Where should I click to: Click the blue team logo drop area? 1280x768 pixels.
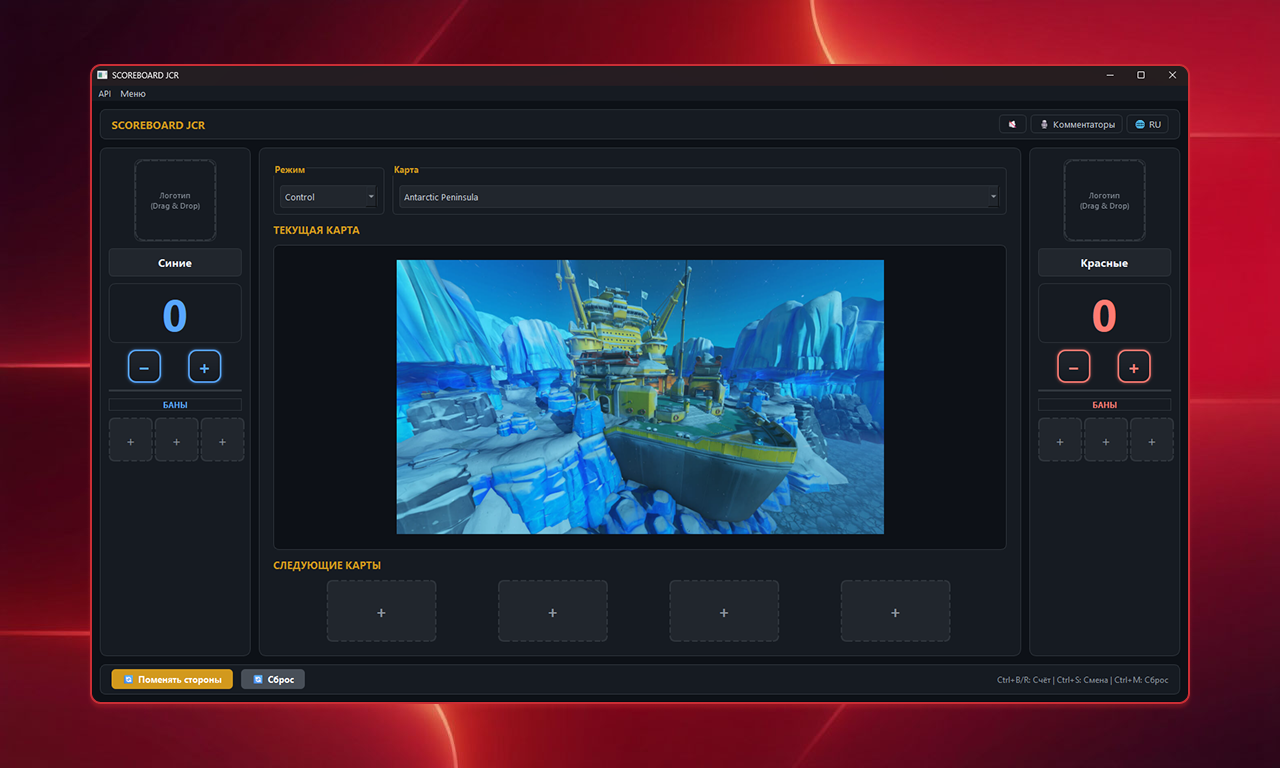tap(175, 200)
